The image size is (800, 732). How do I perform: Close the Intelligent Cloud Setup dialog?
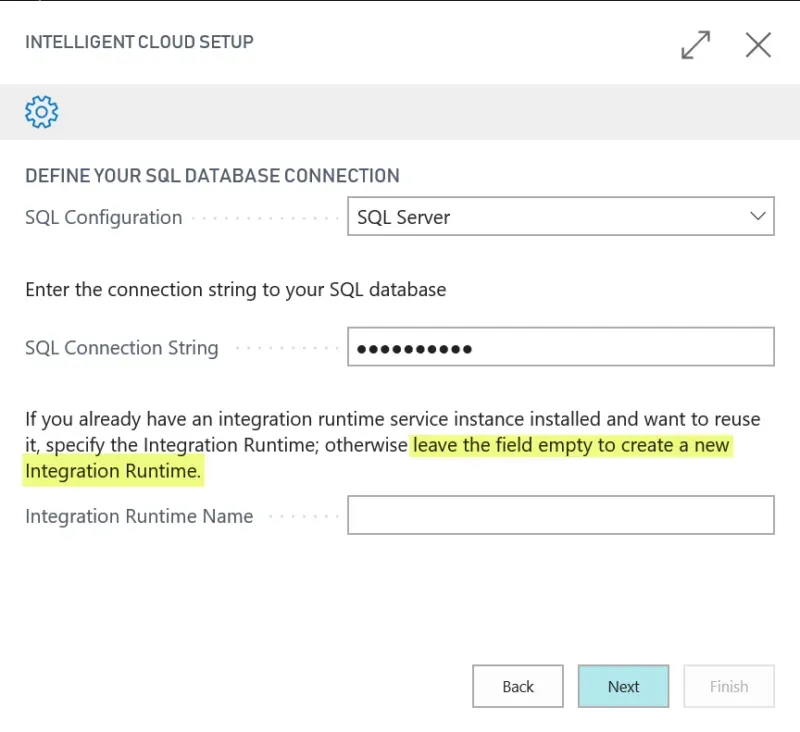click(758, 45)
